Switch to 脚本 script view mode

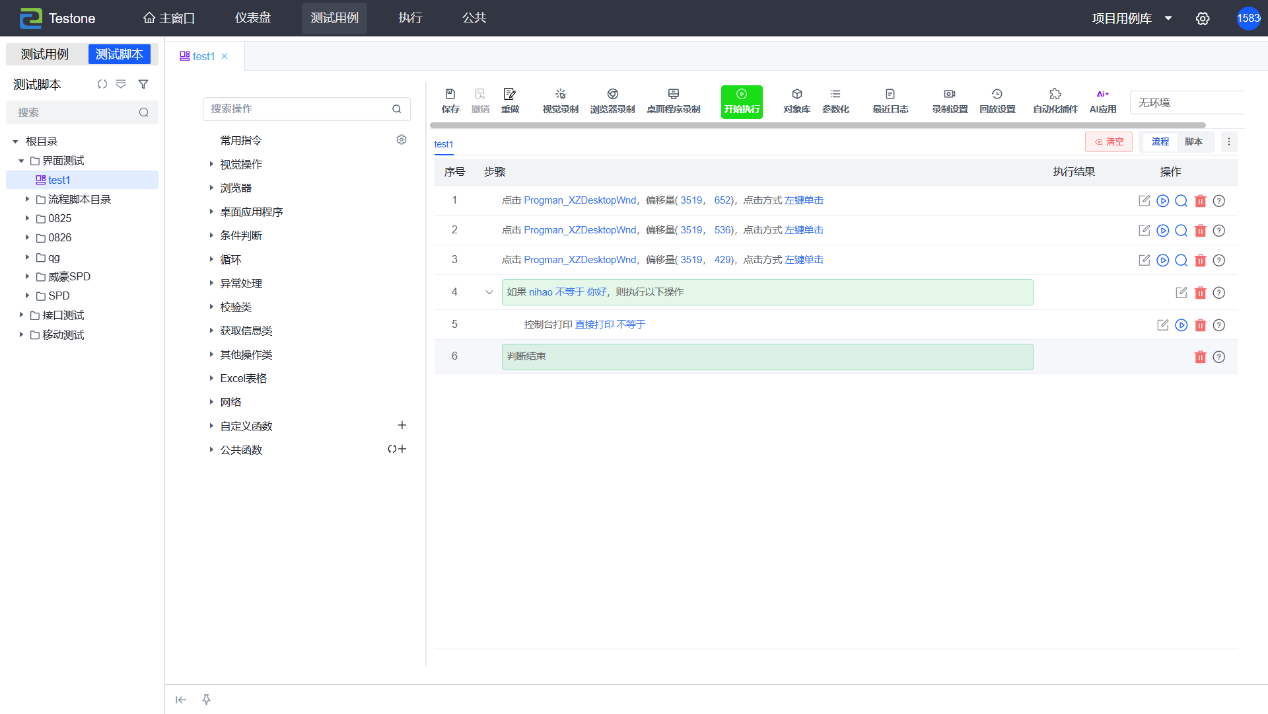1194,142
